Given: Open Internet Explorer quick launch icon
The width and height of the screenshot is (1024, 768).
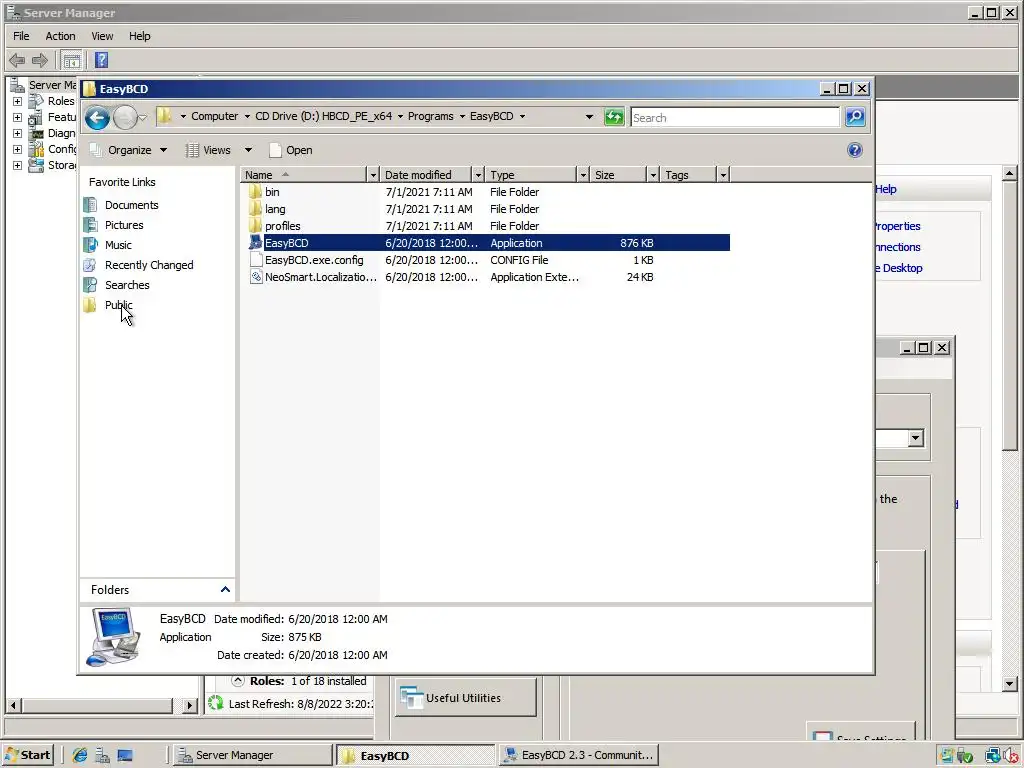Looking at the screenshot, I should point(80,756).
